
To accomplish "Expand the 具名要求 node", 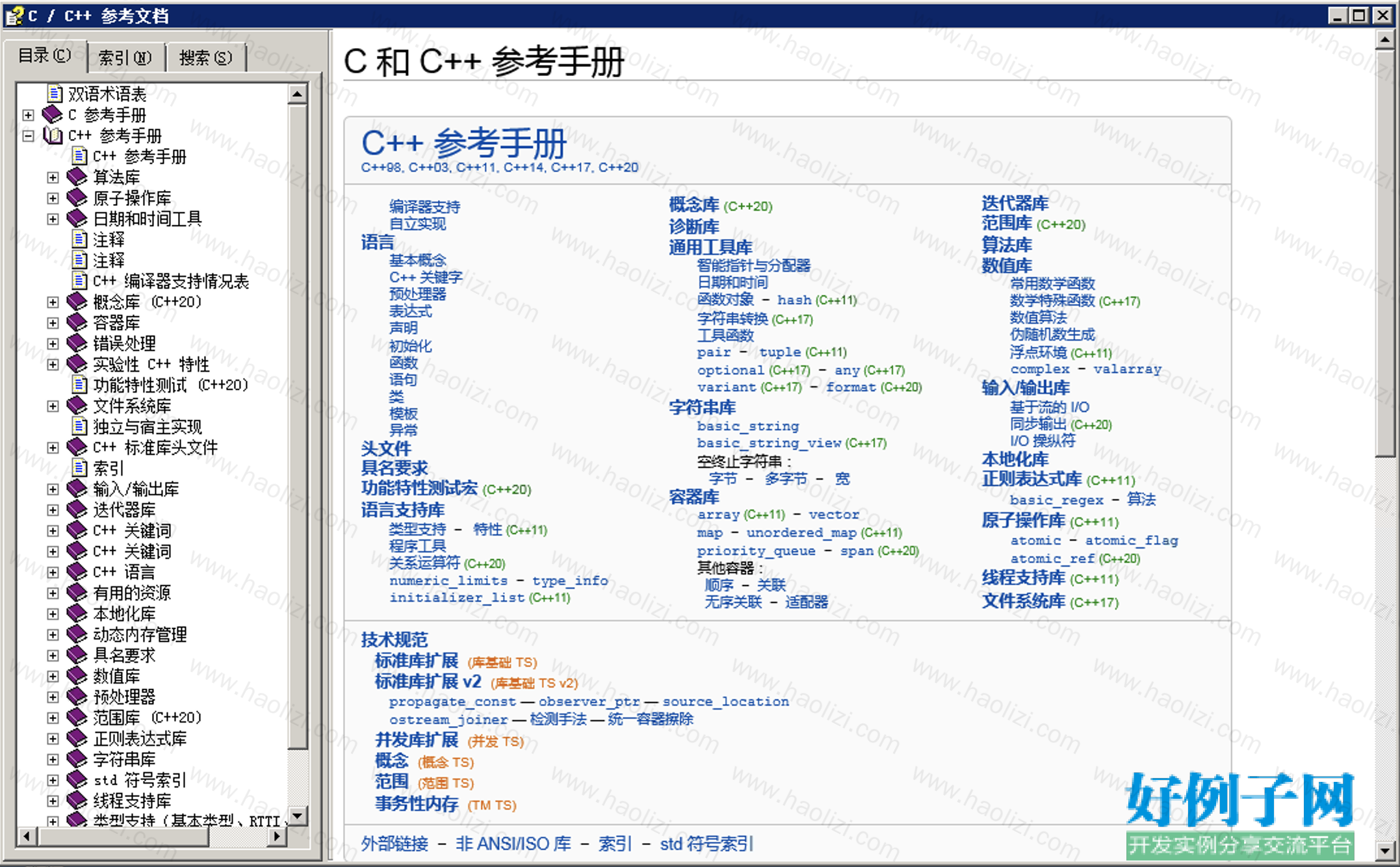I will pyautogui.click(x=53, y=656).
